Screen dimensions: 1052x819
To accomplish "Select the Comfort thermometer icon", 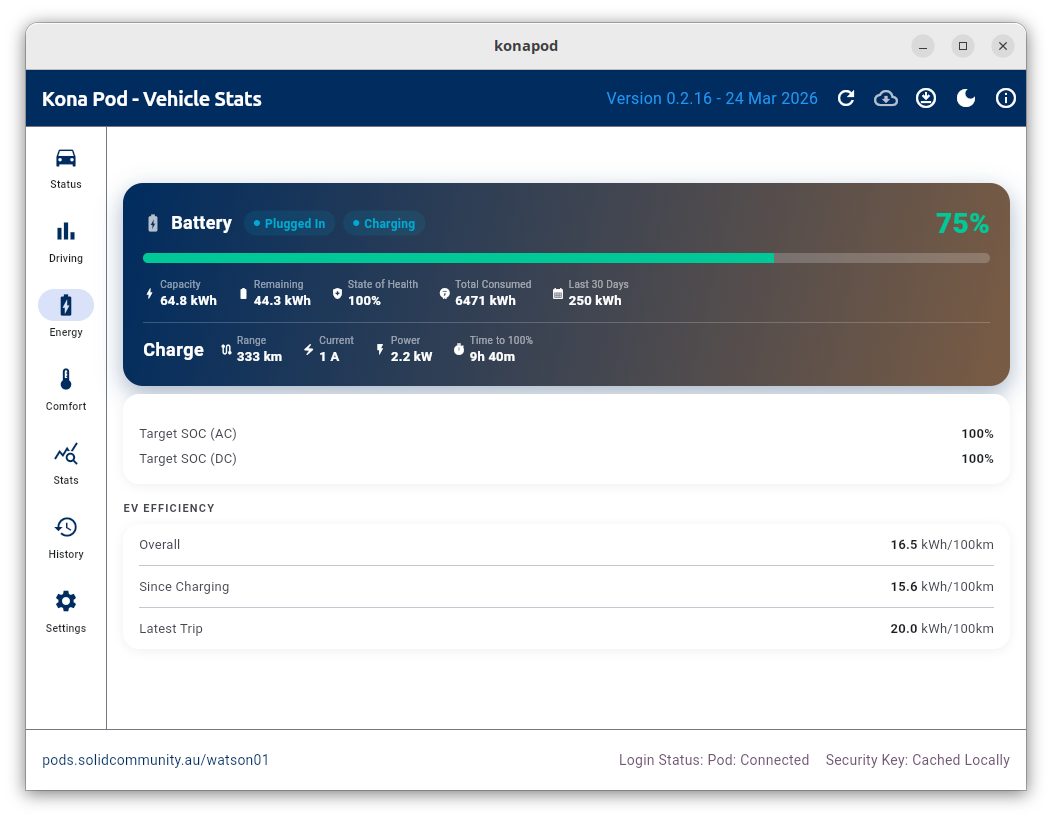I will [x=65, y=379].
